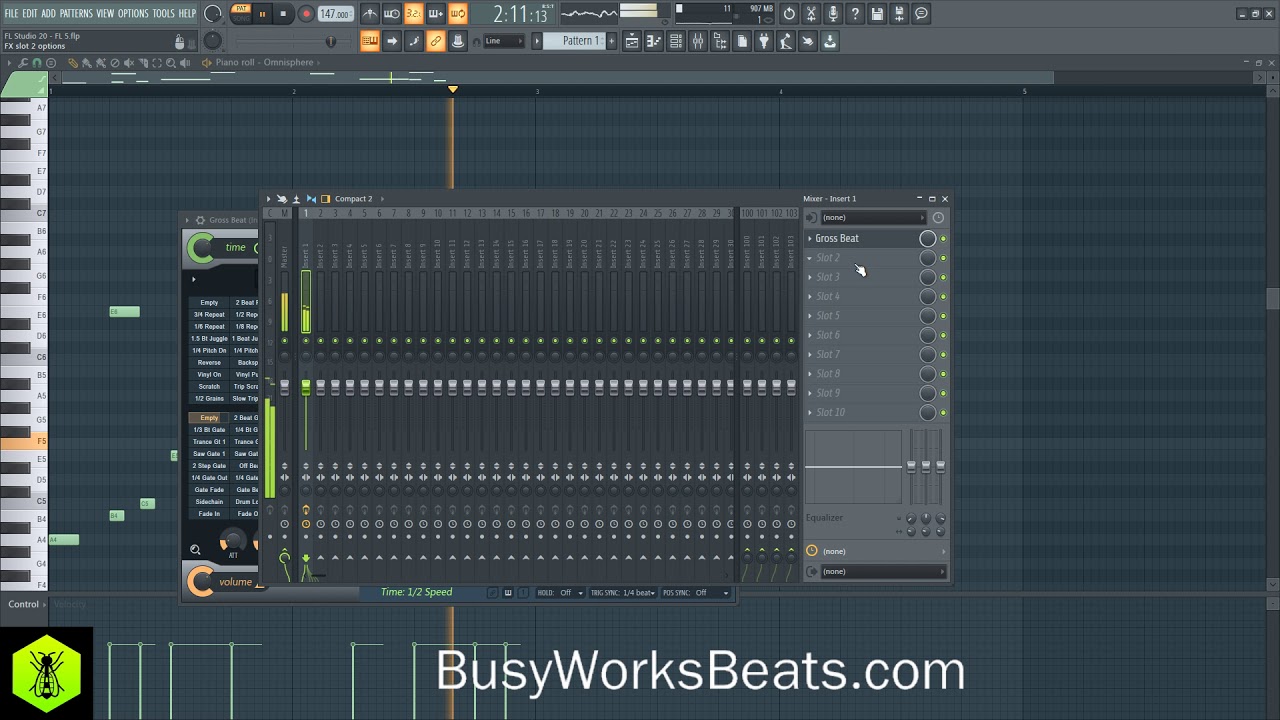Pause playback with the pause button
Screen dimensions: 1280x720
[x=262, y=14]
